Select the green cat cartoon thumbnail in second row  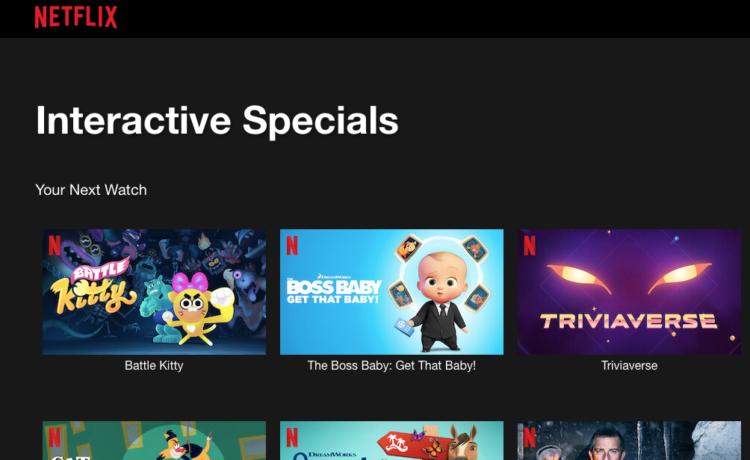[154, 440]
